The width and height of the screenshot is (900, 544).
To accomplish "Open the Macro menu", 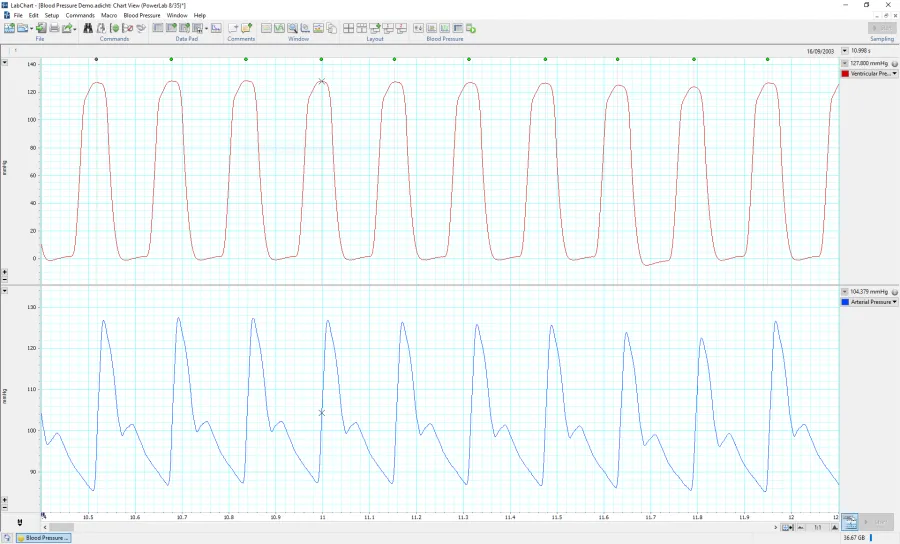I will [109, 16].
